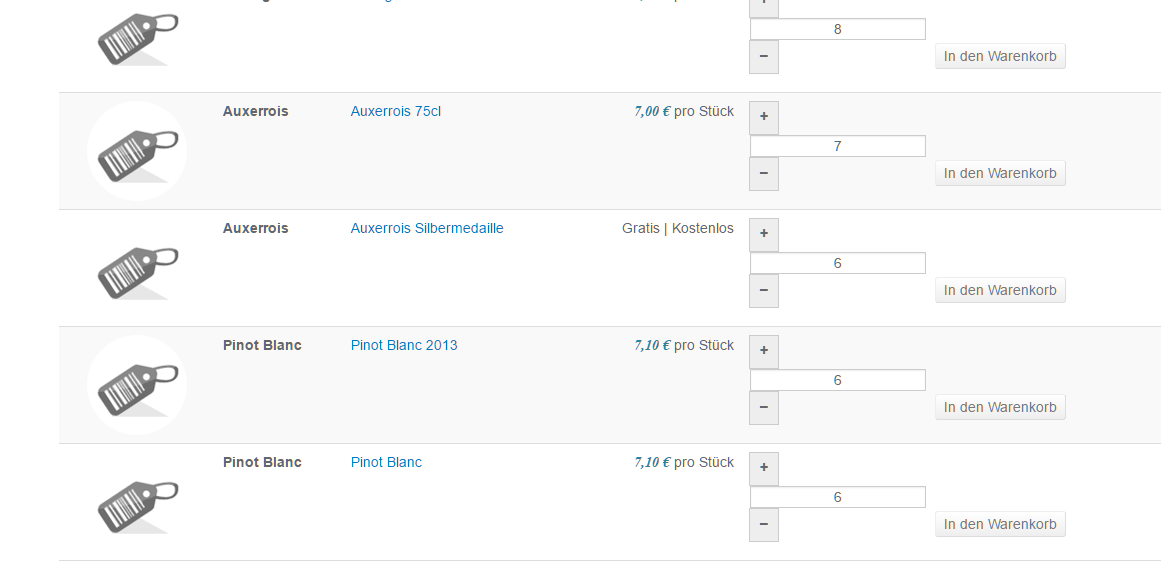Add Auxerrois Silbermedaille to the Warenkorb
The image size is (1161, 564).
pos(1000,290)
